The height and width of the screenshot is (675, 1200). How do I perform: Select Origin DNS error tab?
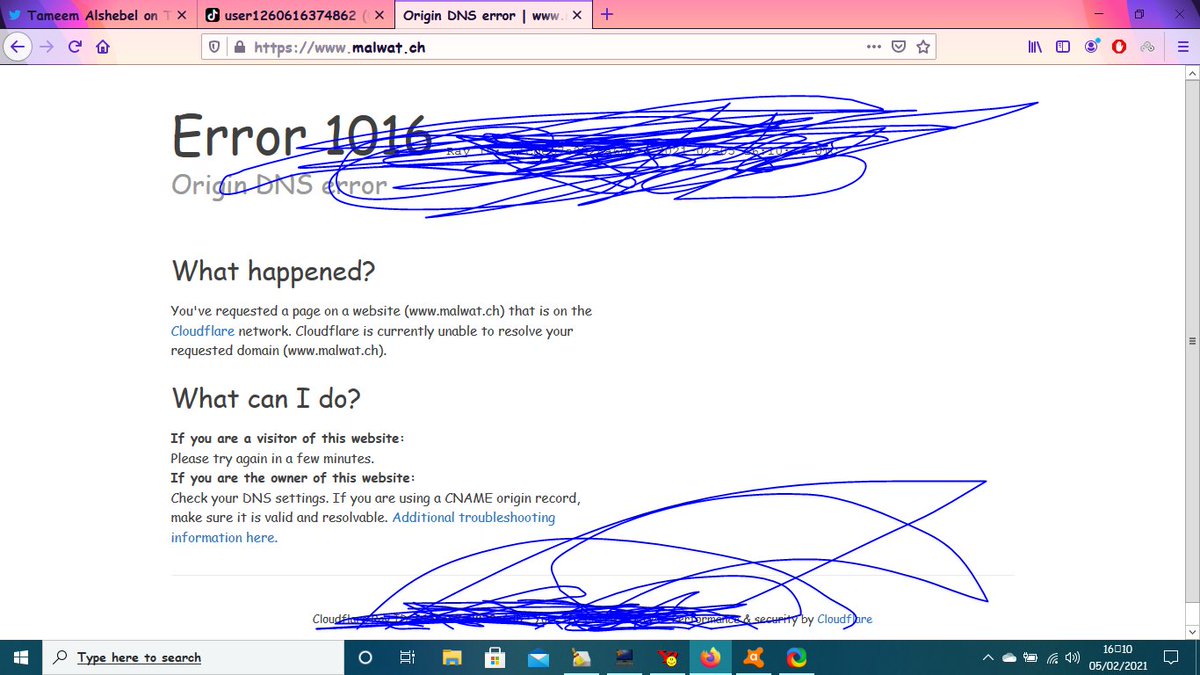click(492, 16)
